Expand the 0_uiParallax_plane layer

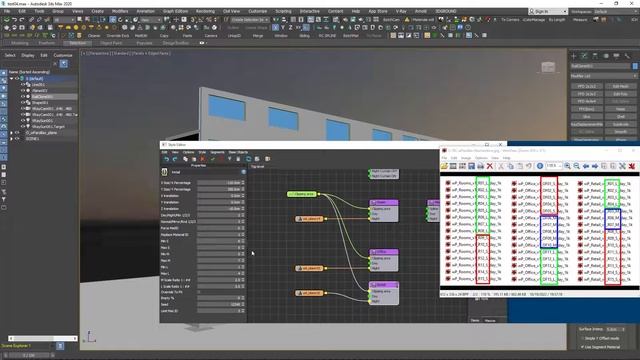(x=11, y=133)
